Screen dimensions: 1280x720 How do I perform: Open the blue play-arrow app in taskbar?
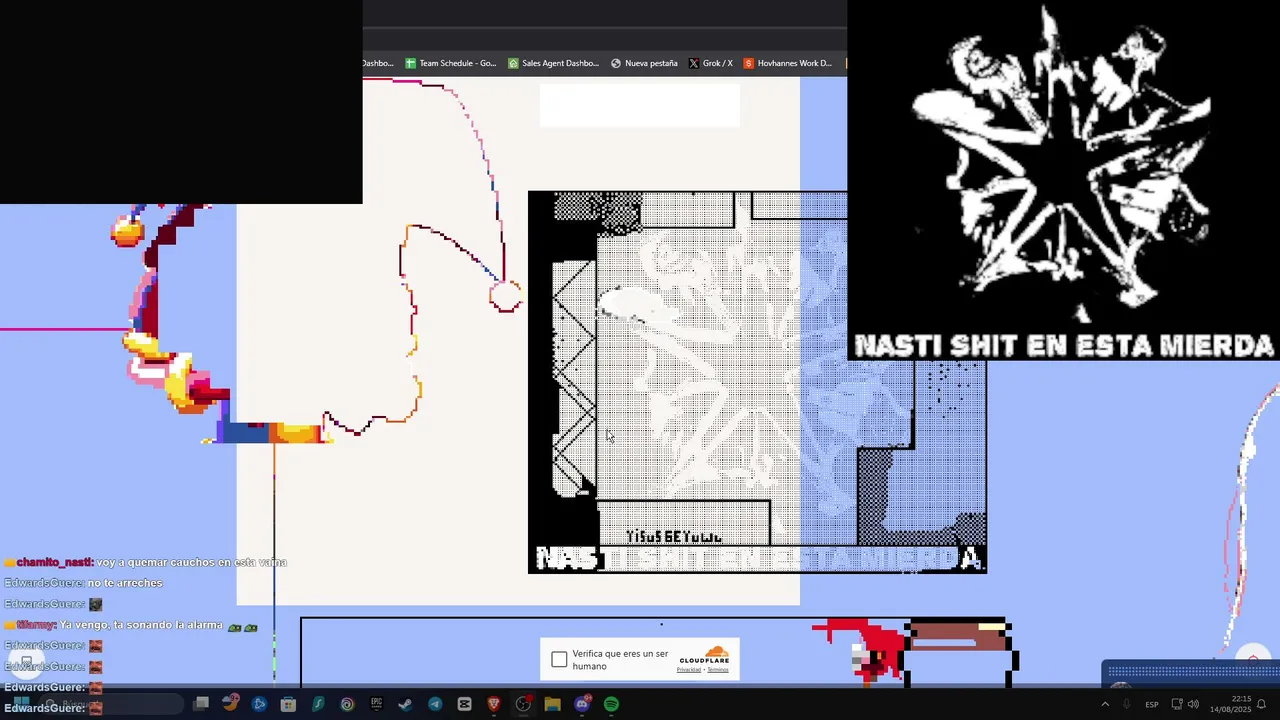[x=259, y=704]
